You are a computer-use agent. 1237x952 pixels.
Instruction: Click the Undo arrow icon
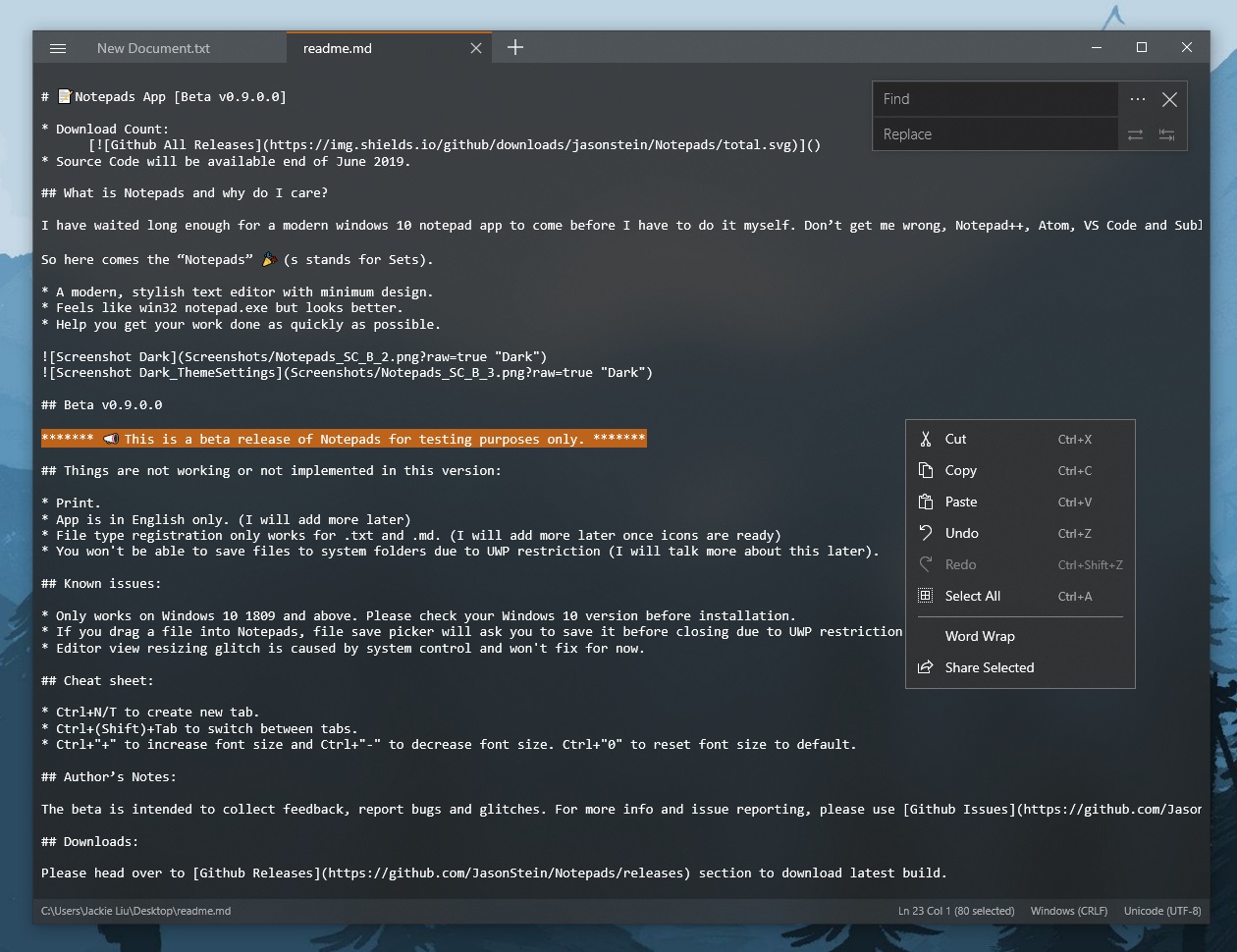tap(925, 533)
